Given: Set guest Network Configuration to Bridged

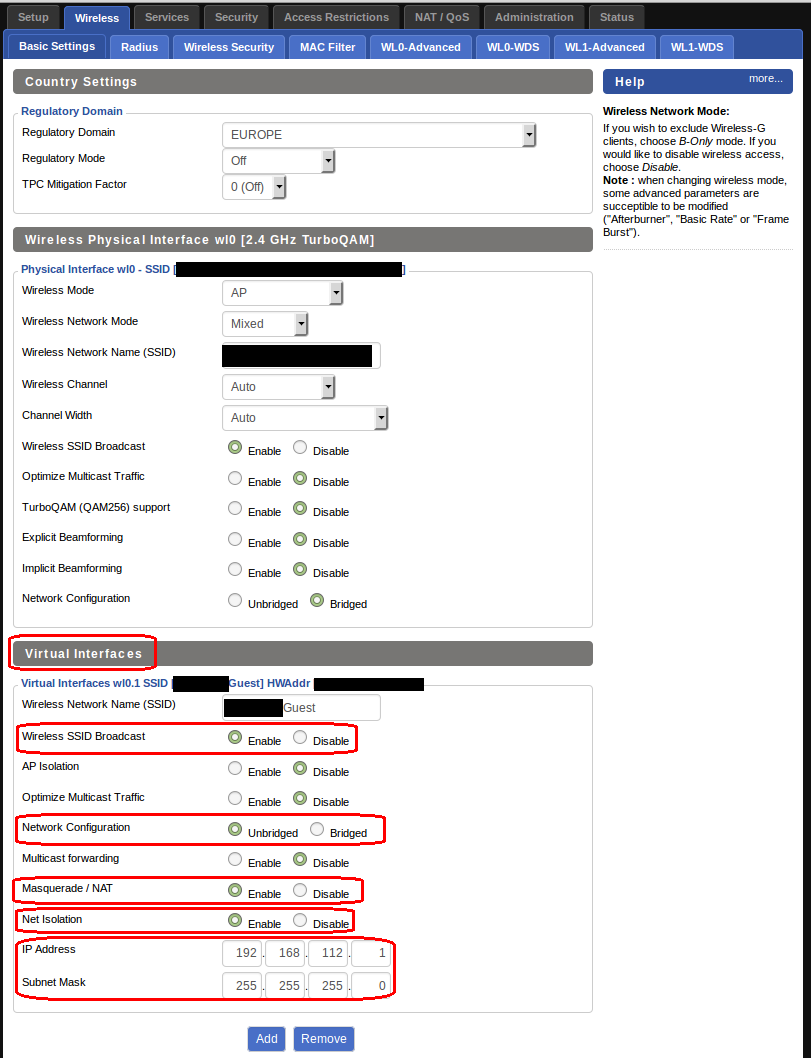Looking at the screenshot, I should click(317, 829).
